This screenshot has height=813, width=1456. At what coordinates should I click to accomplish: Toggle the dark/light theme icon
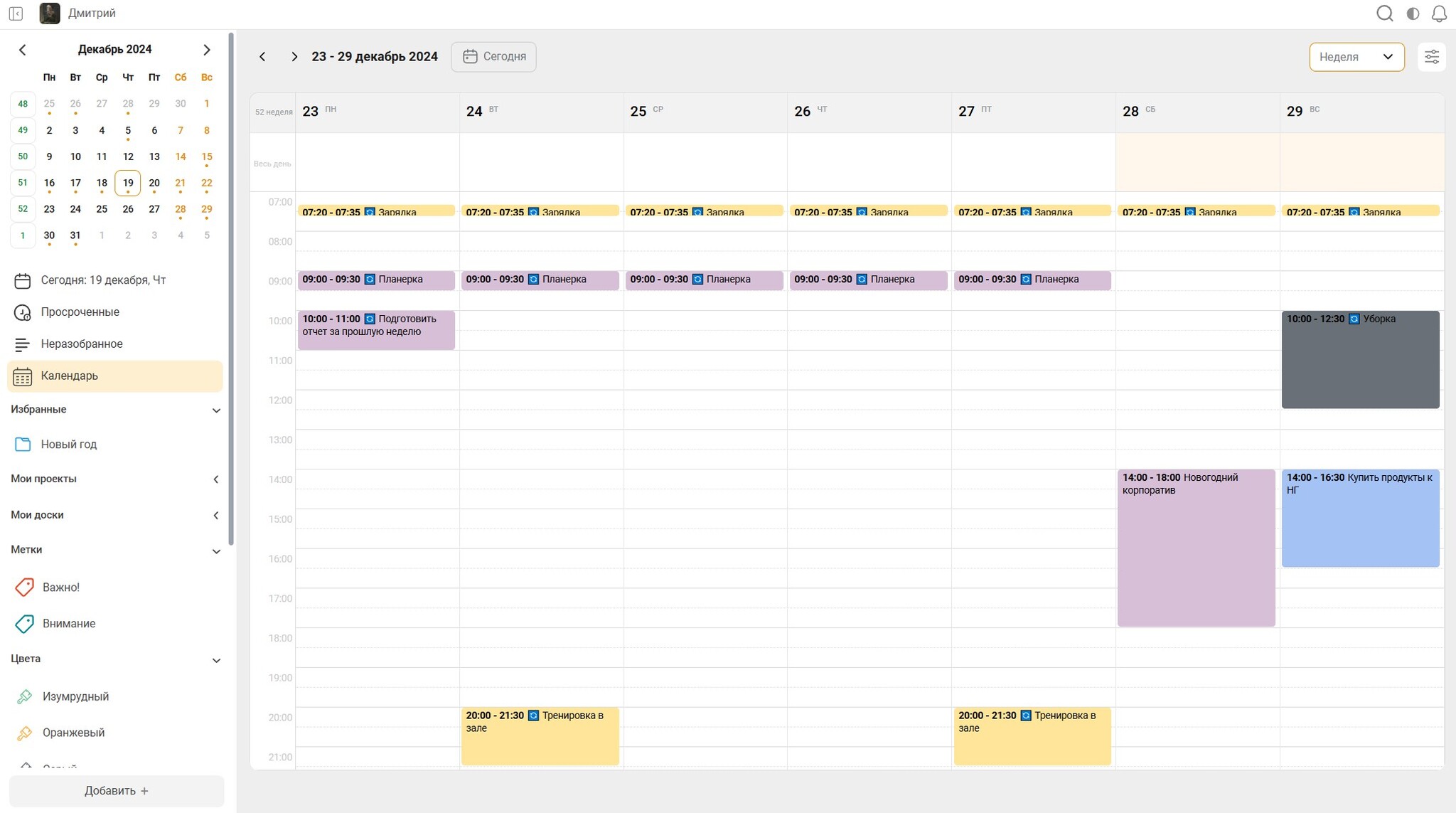[1413, 14]
